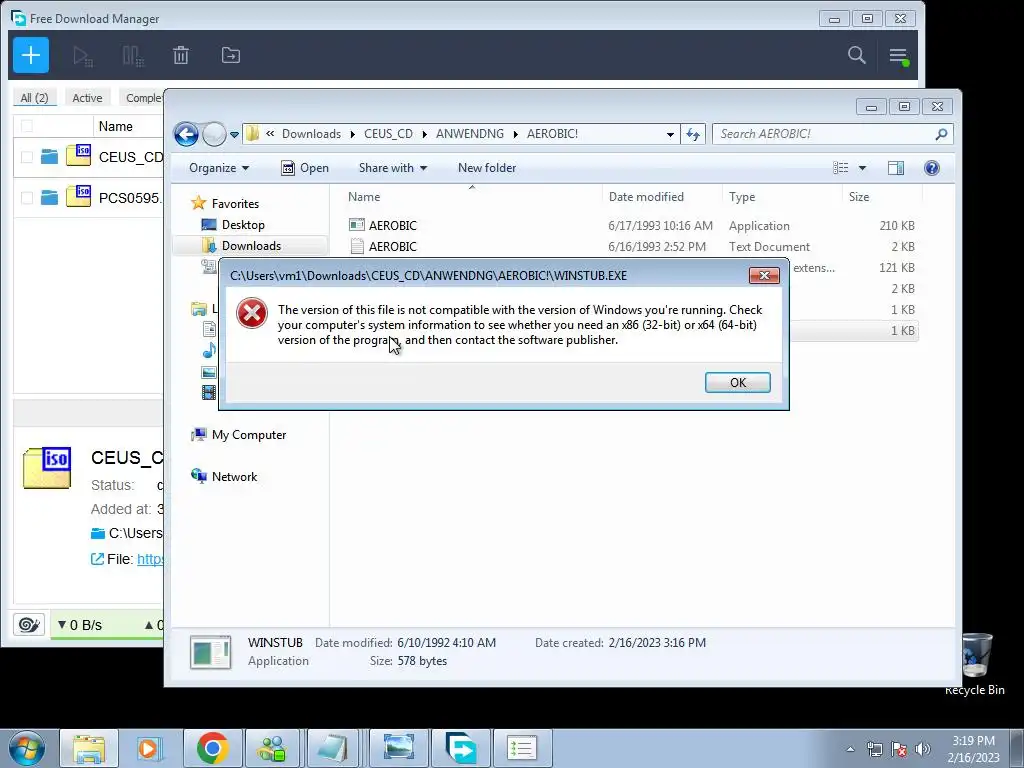Open File Explorer from the taskbar
Screen dimensions: 1024x768
click(x=89, y=748)
